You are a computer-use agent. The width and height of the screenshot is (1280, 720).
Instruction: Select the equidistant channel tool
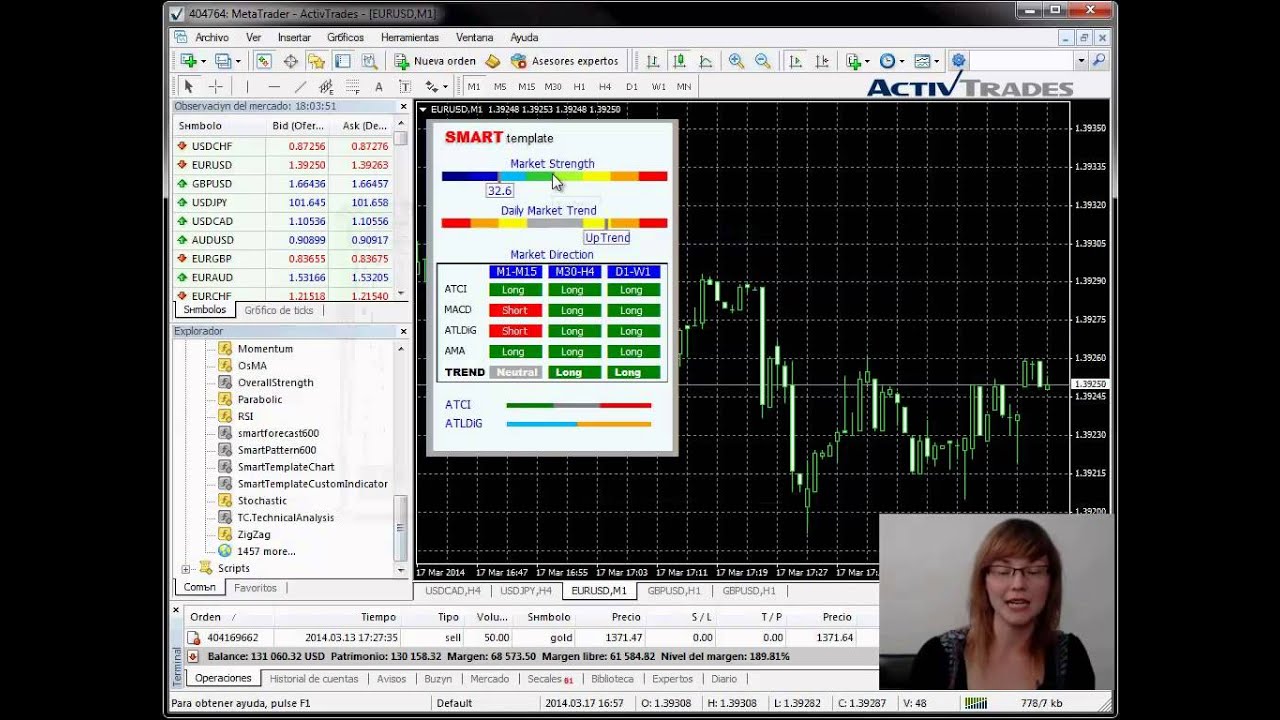click(326, 87)
